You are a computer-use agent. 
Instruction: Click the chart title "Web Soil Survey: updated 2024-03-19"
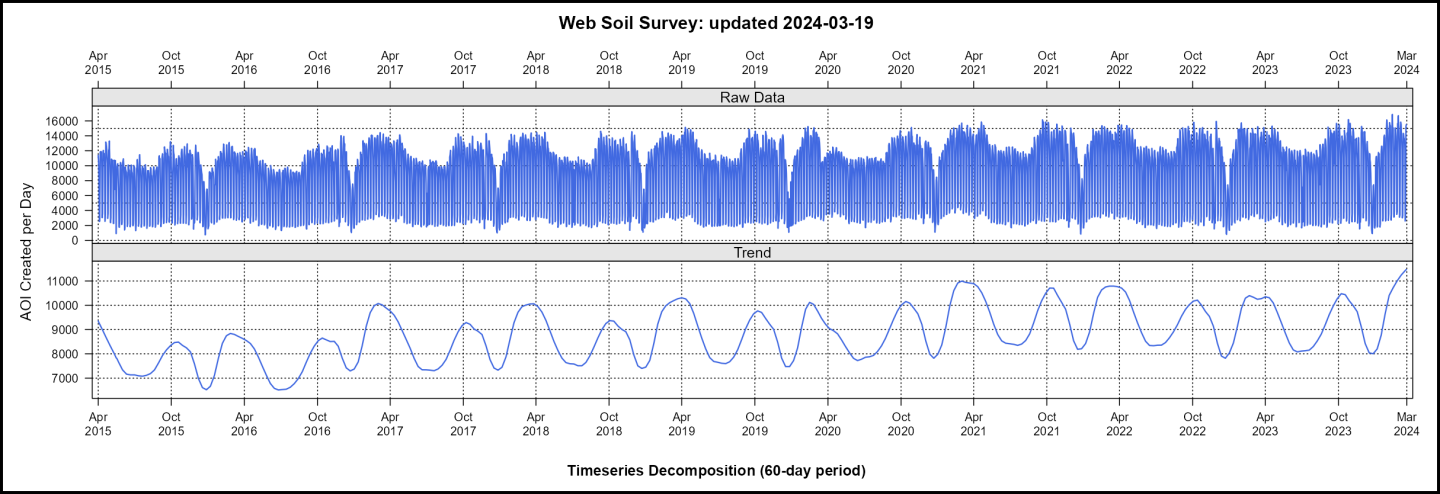tap(716, 23)
